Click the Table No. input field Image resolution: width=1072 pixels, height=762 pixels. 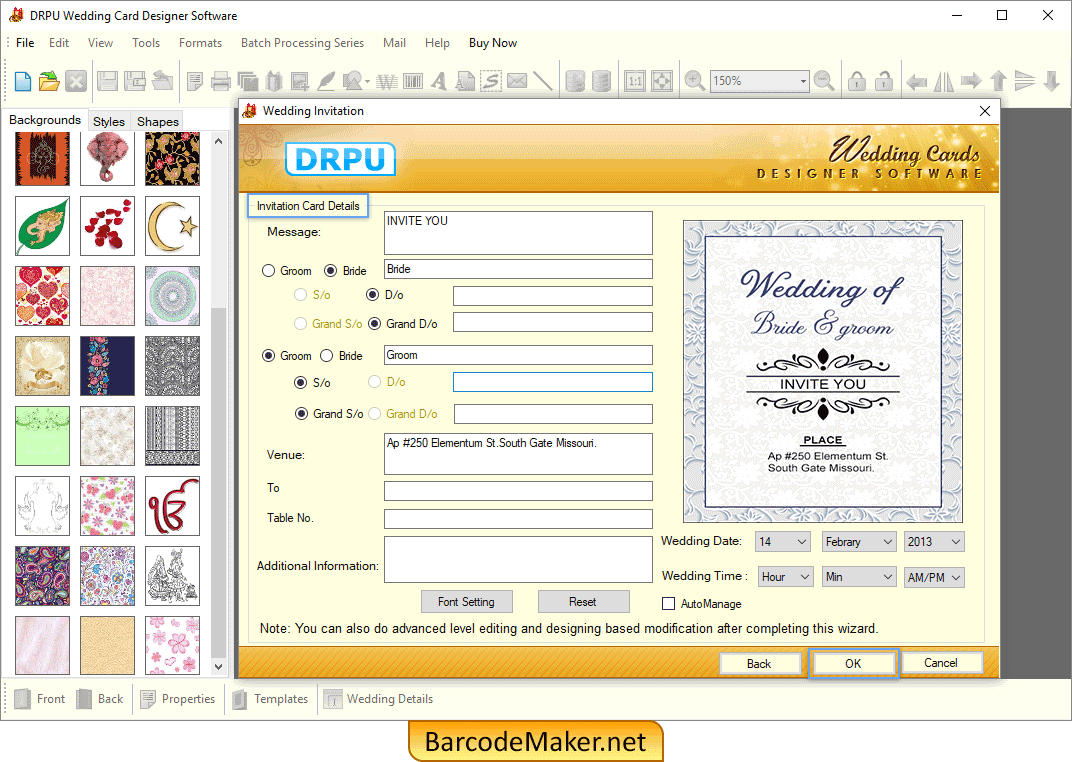point(518,519)
